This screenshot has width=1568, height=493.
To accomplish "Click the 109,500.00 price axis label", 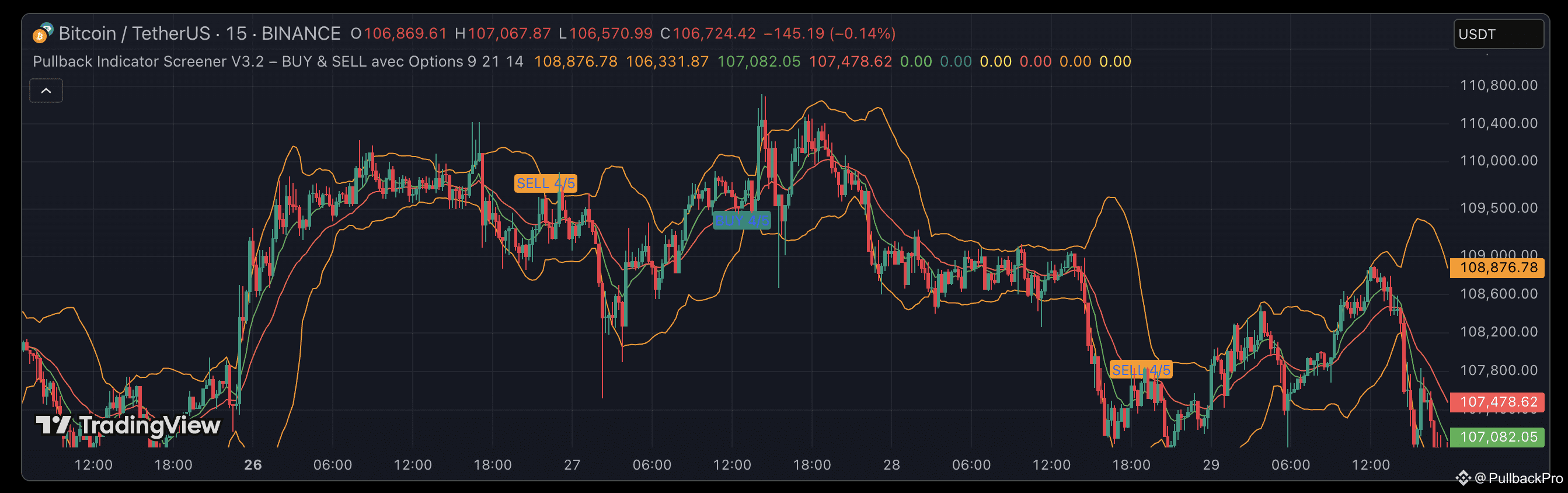I will (x=1499, y=208).
